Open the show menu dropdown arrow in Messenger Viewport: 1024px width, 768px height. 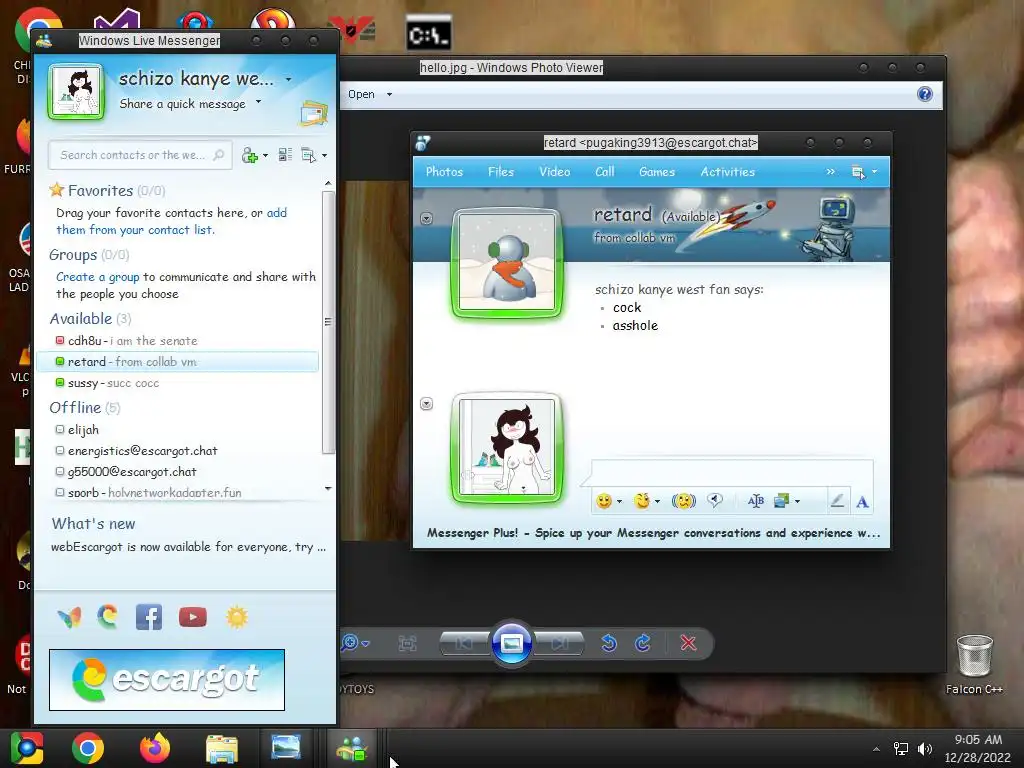pyautogui.click(x=325, y=155)
